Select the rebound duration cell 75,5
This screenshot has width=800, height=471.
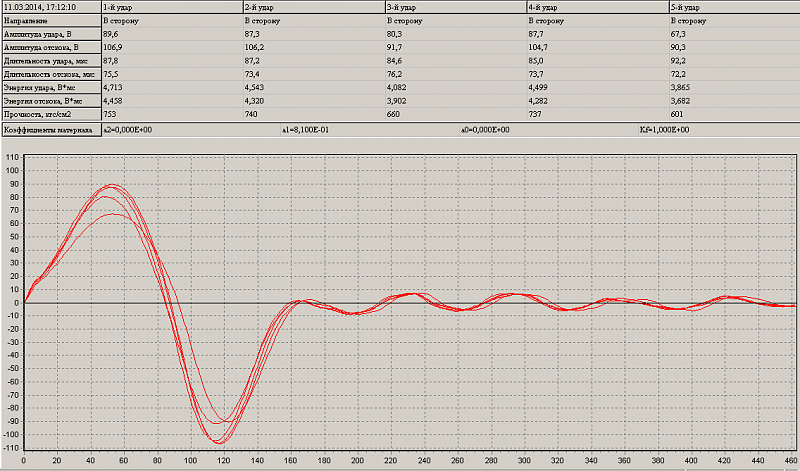[x=112, y=75]
